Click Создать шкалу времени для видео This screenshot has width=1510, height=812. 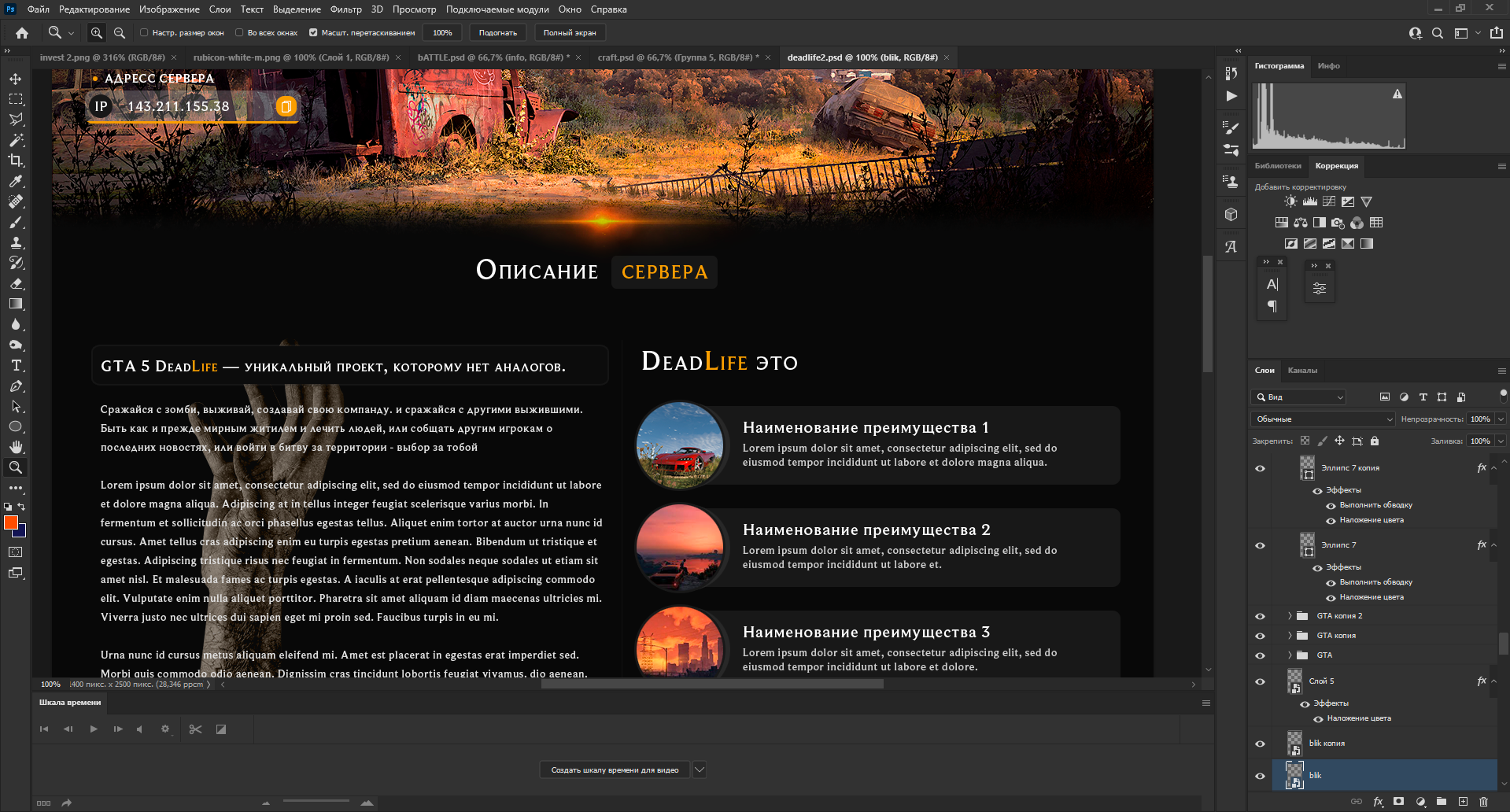tap(615, 770)
